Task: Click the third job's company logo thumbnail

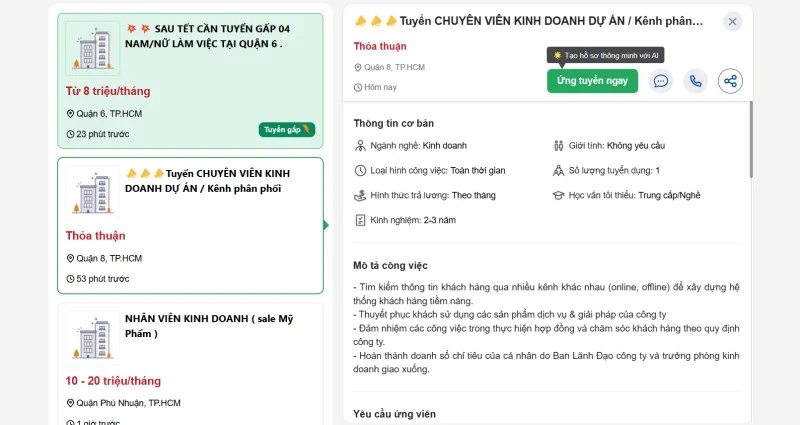Action: [93, 337]
